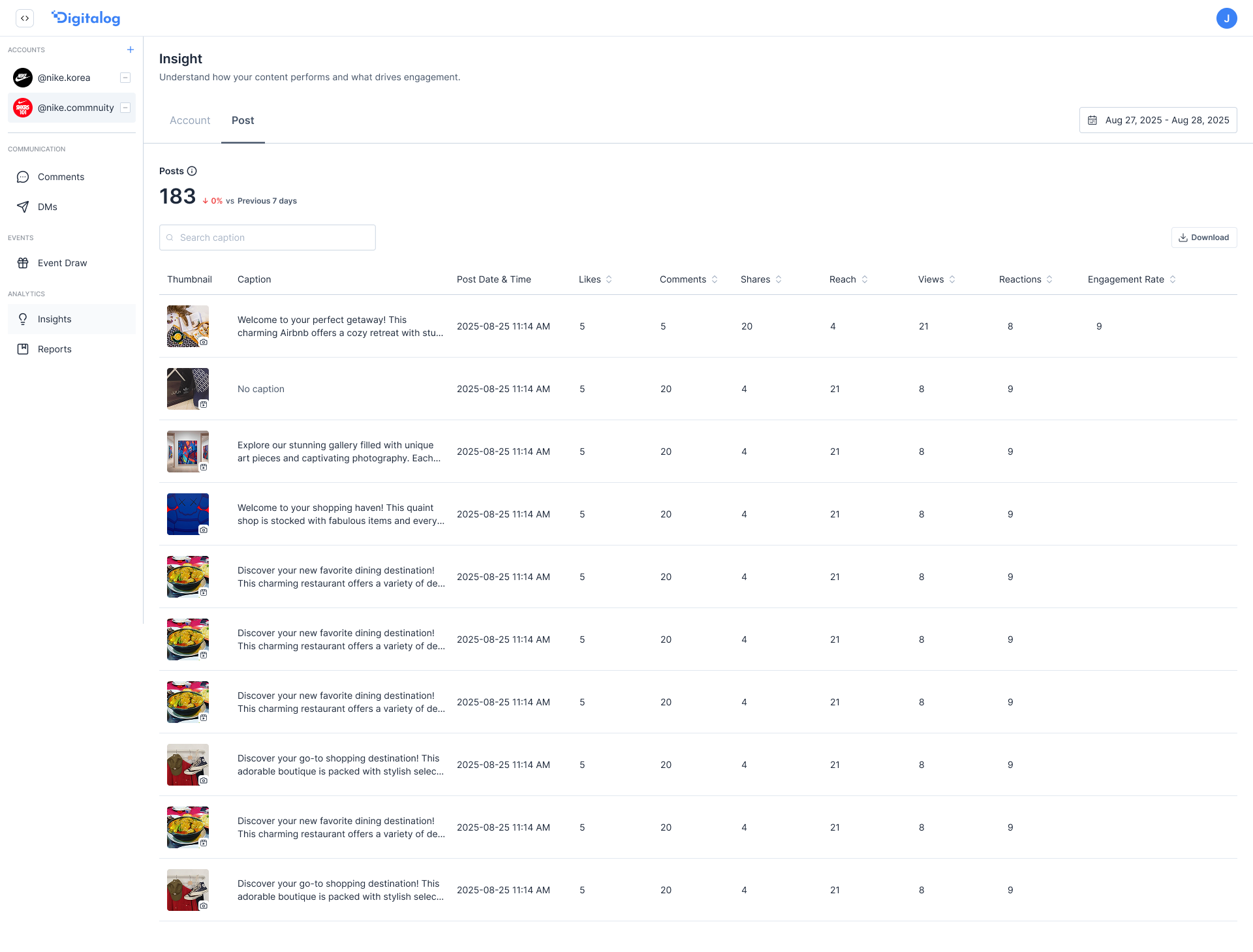Open the user profile avatar menu
Viewport: 1253px width, 952px height.
click(x=1228, y=18)
